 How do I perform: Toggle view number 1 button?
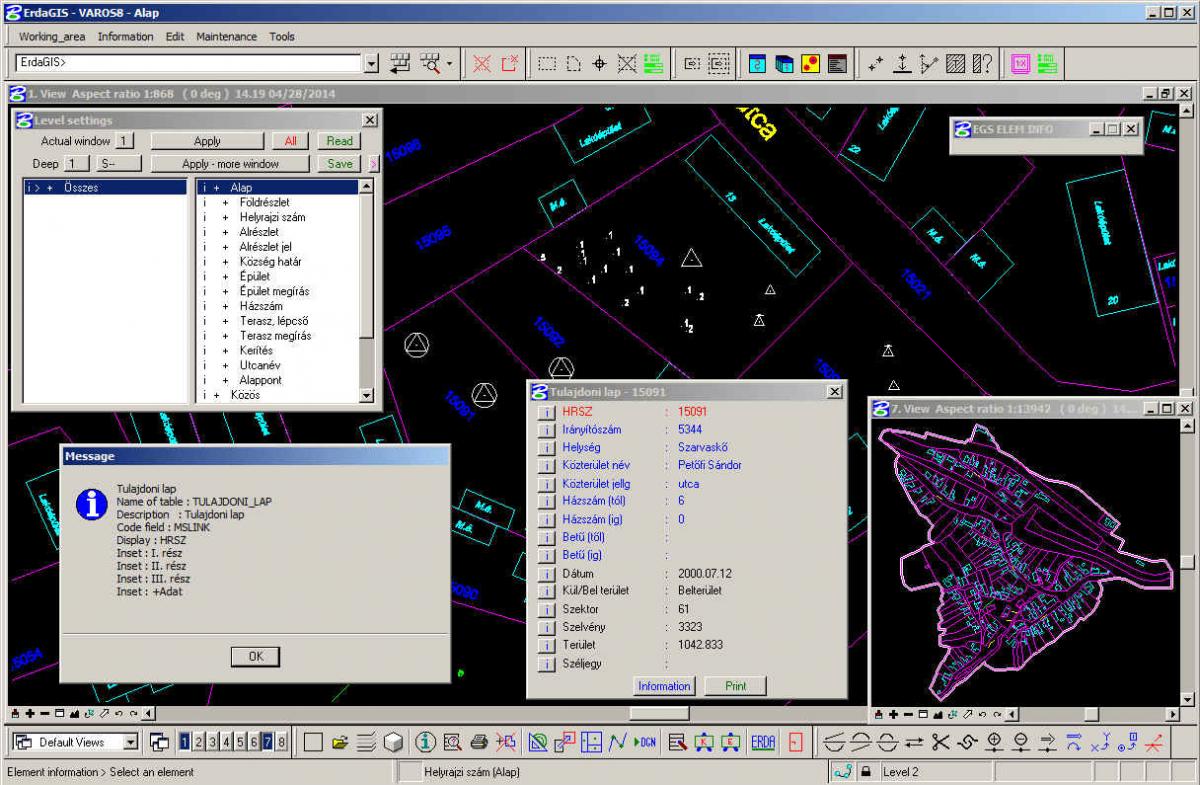(x=185, y=742)
